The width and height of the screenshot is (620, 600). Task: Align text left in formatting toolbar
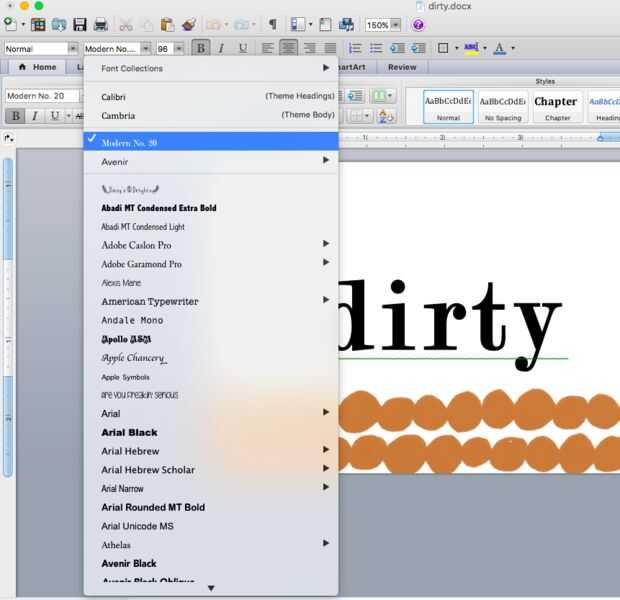coord(268,48)
